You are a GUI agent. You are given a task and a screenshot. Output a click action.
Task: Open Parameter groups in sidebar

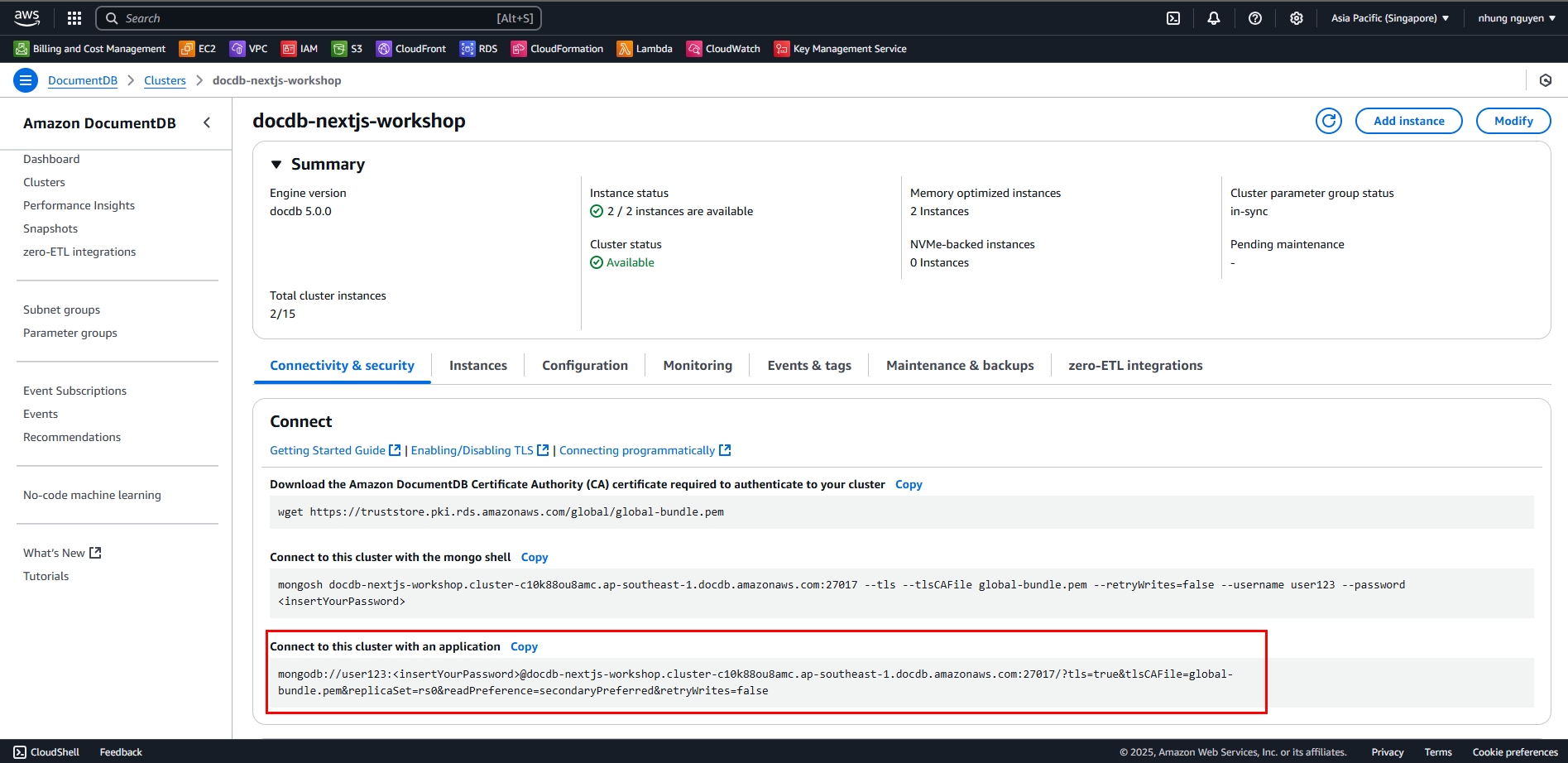click(70, 333)
